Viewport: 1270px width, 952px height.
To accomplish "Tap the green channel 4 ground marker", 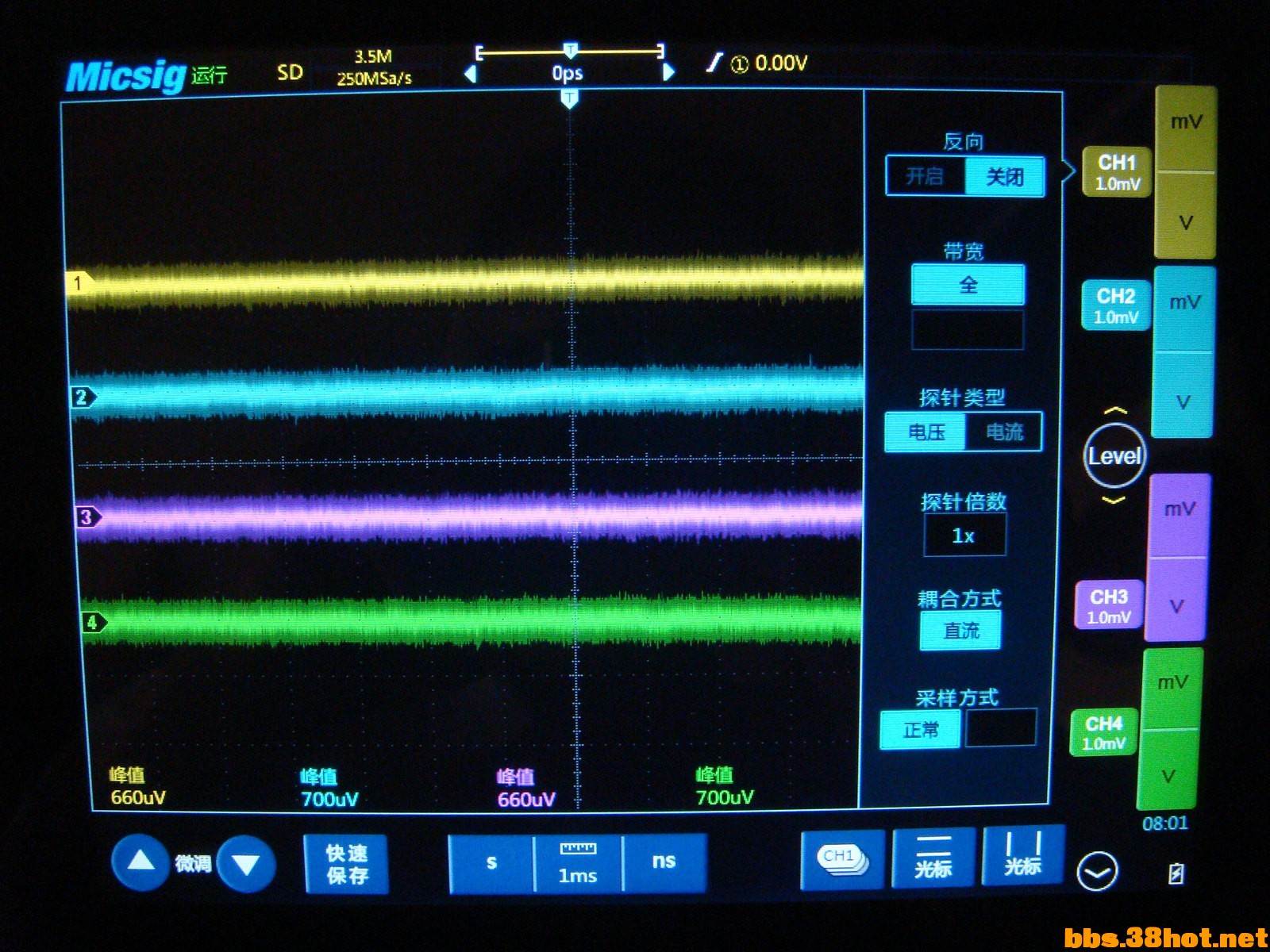I will coord(94,622).
